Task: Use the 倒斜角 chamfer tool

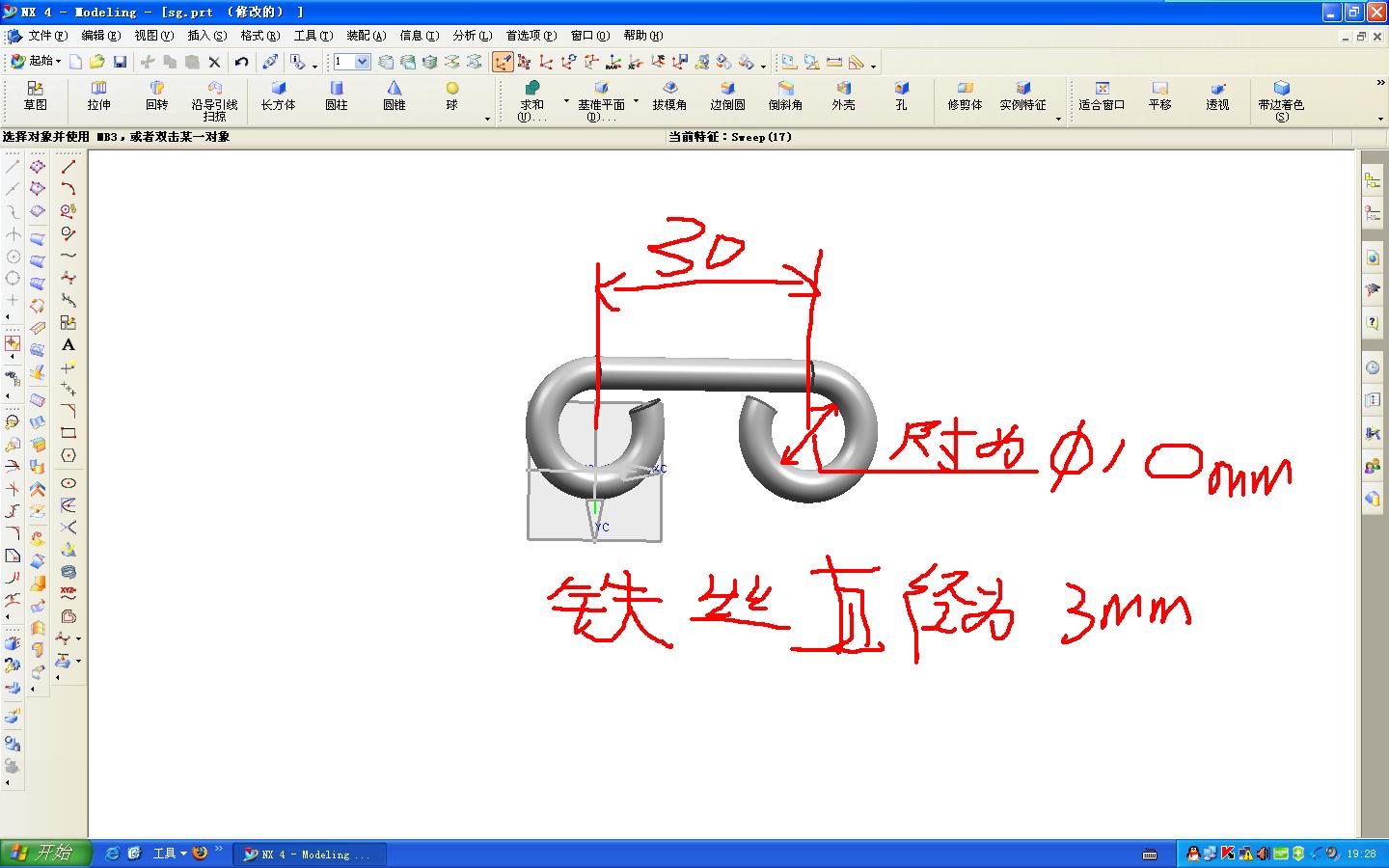Action: point(785,95)
